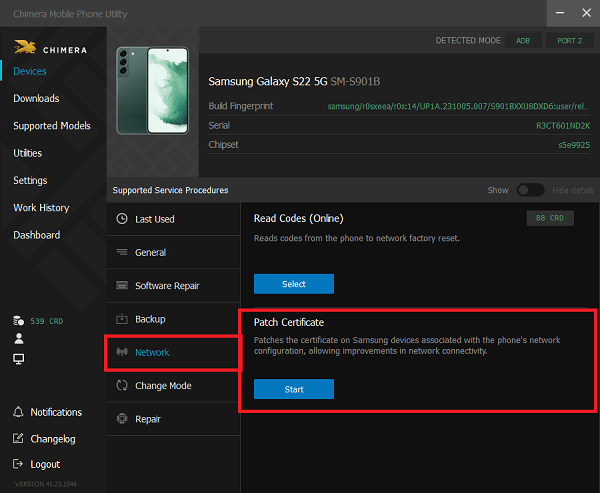Open the Changelog

pos(53,439)
